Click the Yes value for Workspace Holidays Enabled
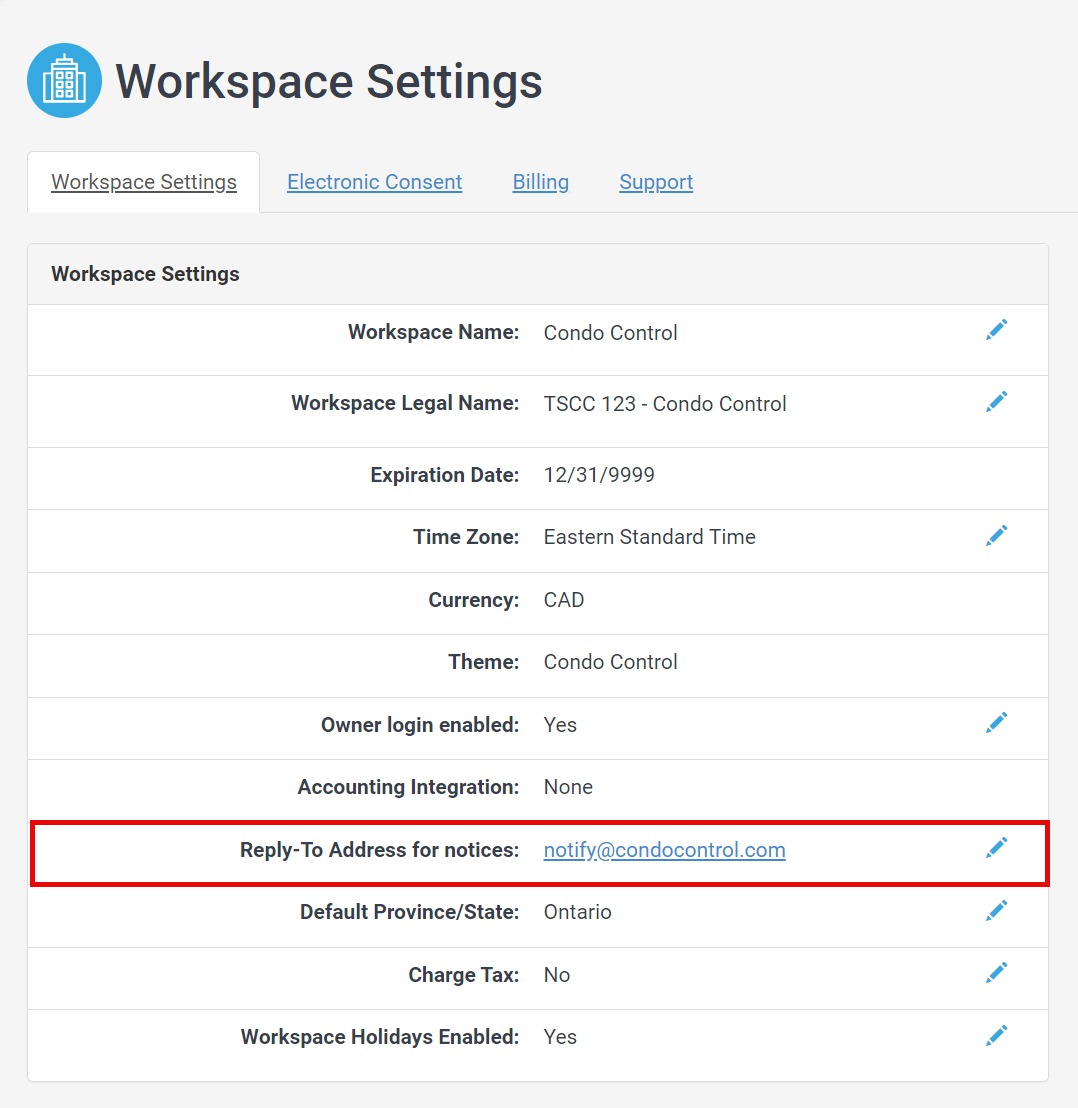The width and height of the screenshot is (1078, 1108). click(560, 1037)
